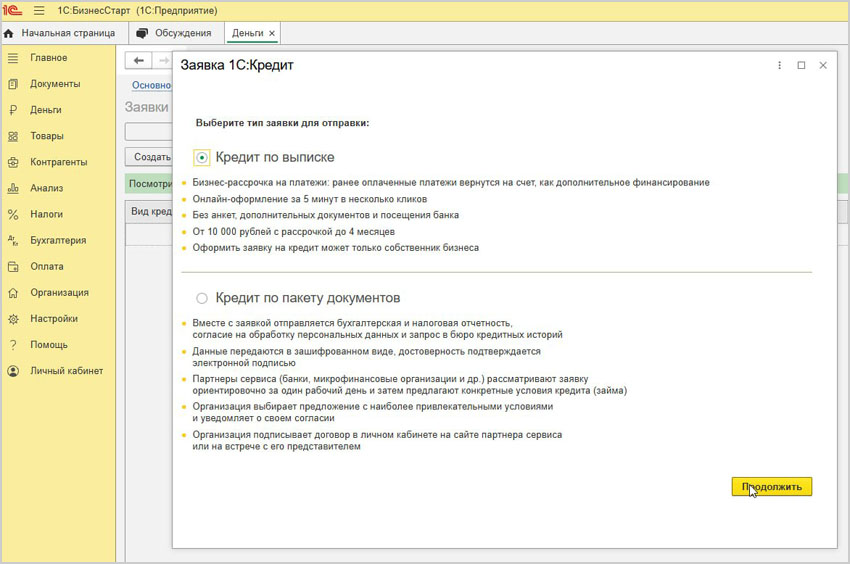
Task: Click the Настройки gear icon
Action: click(13, 319)
